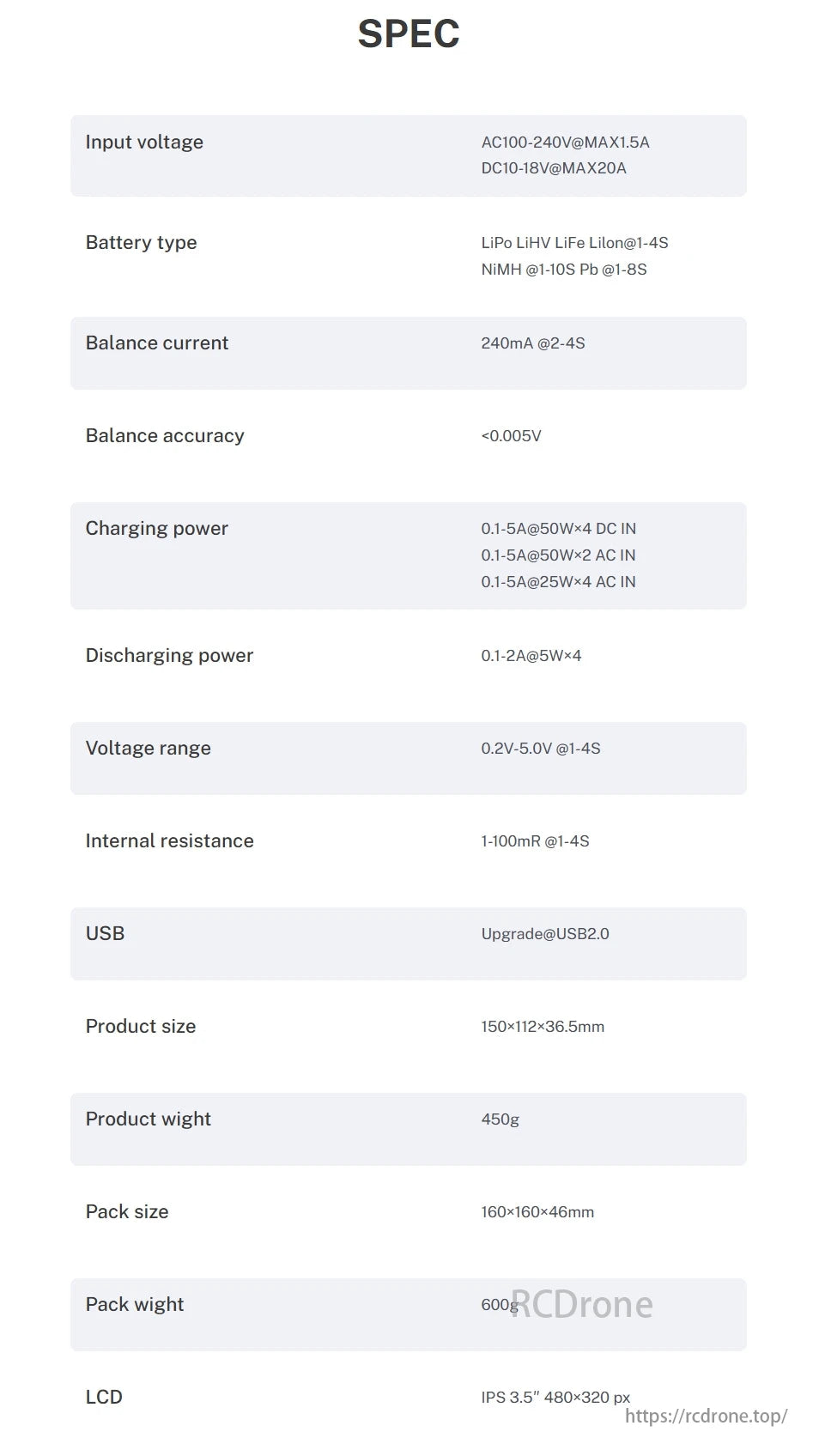Image resolution: width=819 pixels, height=1456 pixels.
Task: Click the AC100-240V@MAX1.5A value
Action: (x=565, y=143)
